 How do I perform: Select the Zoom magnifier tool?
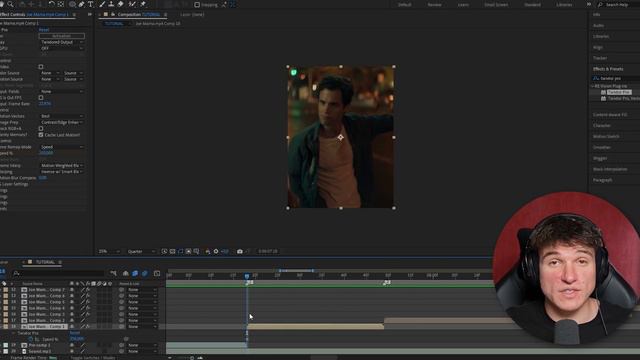[x=10, y=4]
